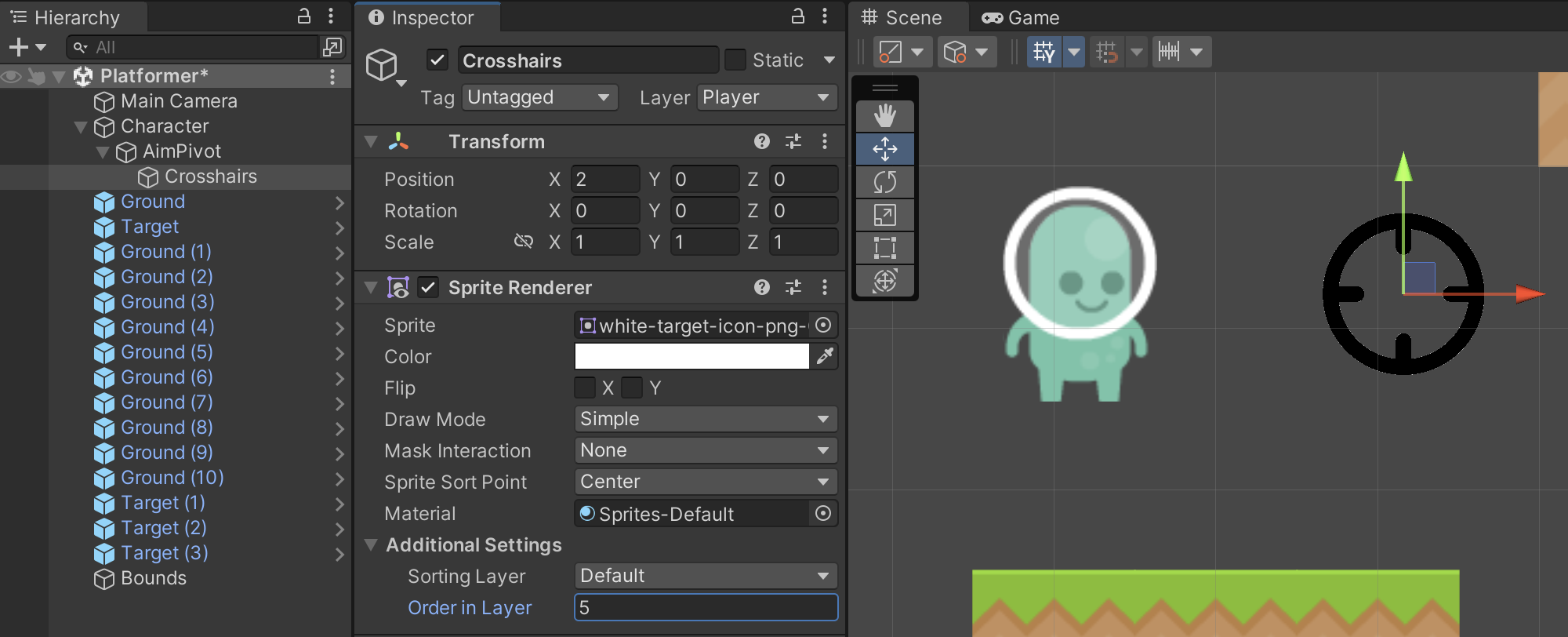Click the color eyedropper icon
The image size is (1568, 637).
(x=825, y=356)
